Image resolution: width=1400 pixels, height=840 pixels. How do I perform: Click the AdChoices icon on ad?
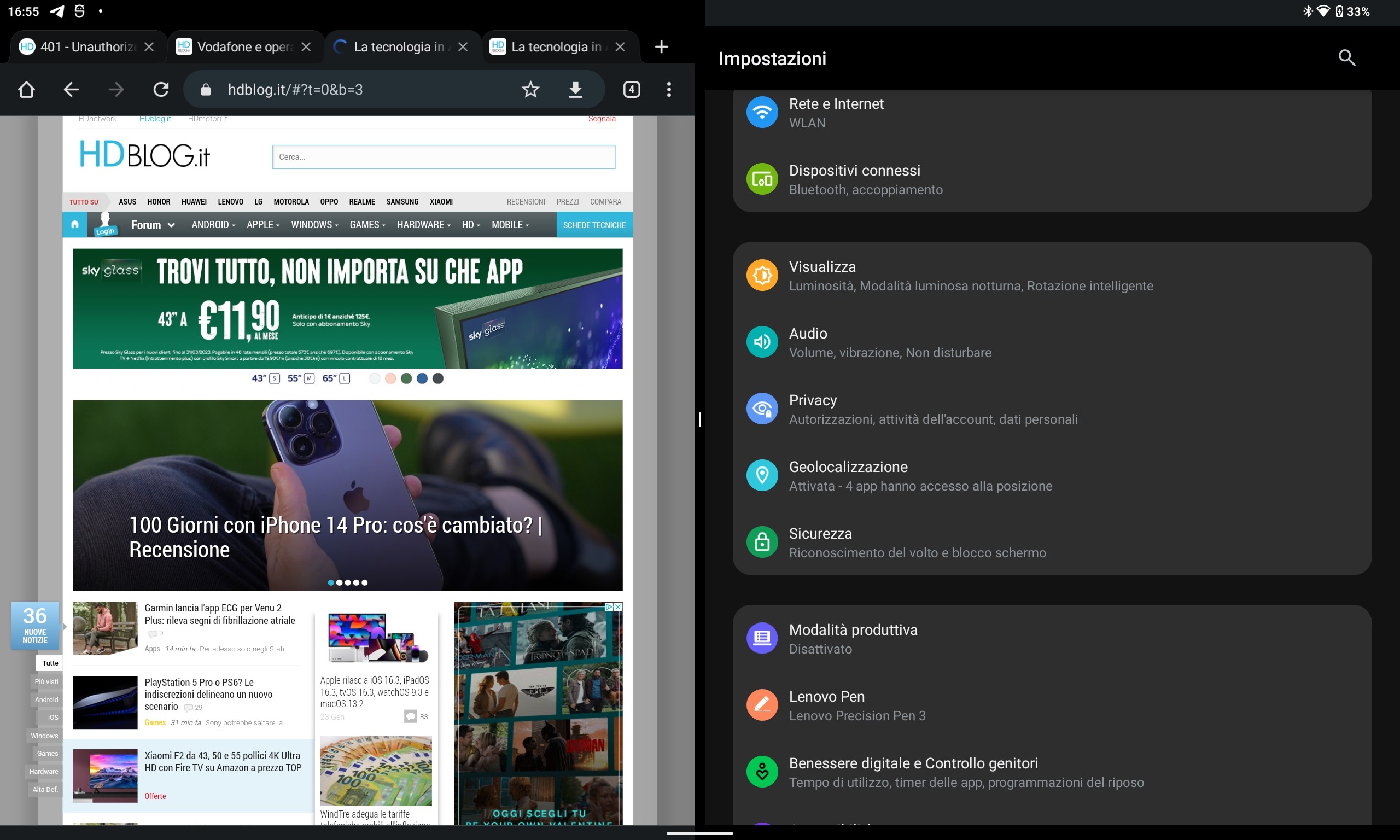[x=609, y=607]
